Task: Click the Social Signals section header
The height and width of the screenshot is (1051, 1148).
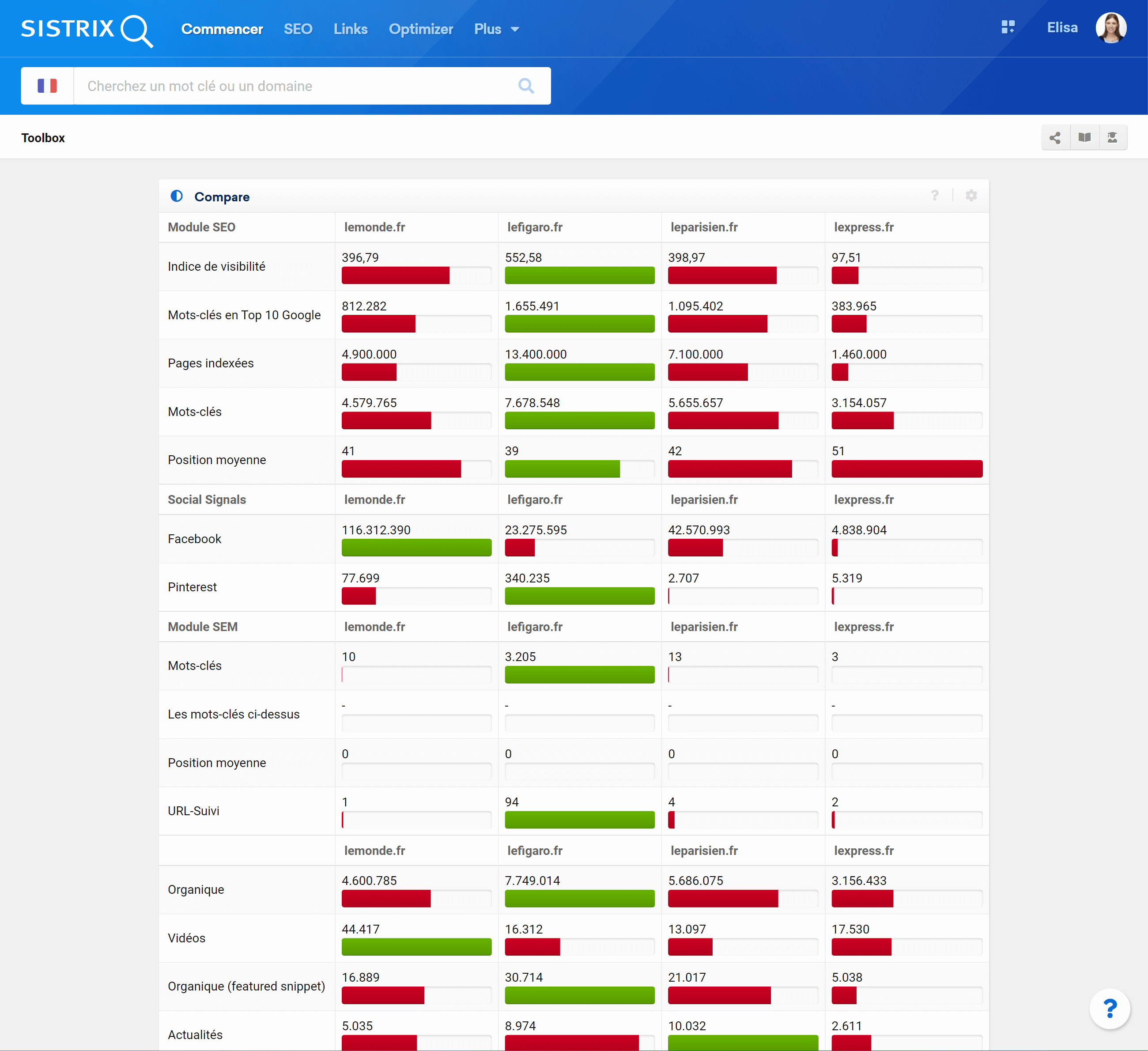Action: point(207,499)
